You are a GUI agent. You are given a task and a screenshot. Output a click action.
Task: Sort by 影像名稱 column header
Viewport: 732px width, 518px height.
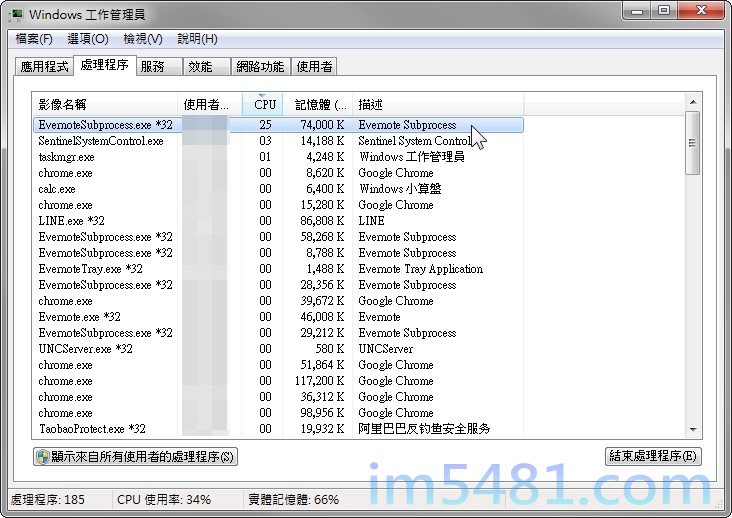(105, 105)
